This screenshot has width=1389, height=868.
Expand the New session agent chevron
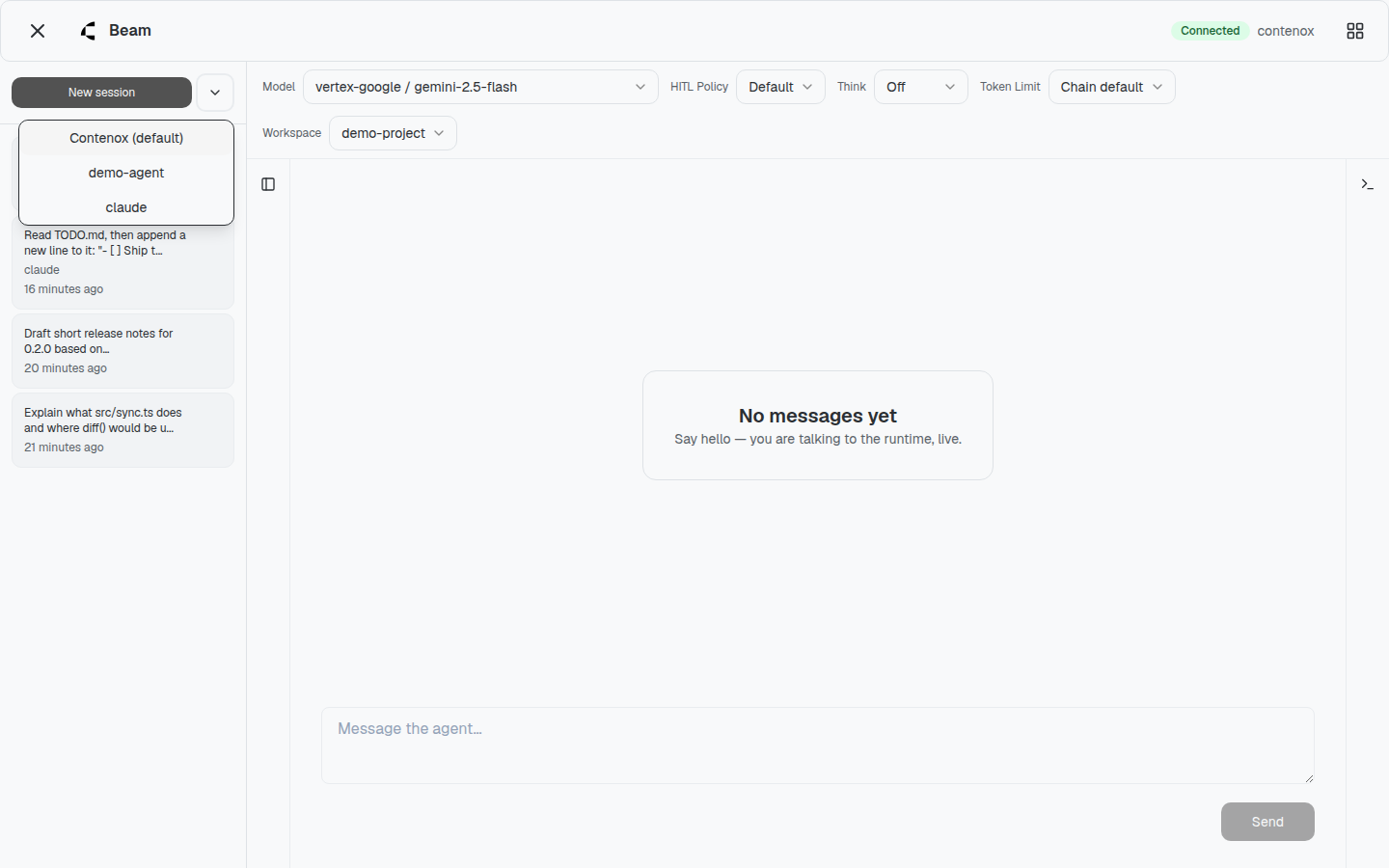(x=215, y=93)
